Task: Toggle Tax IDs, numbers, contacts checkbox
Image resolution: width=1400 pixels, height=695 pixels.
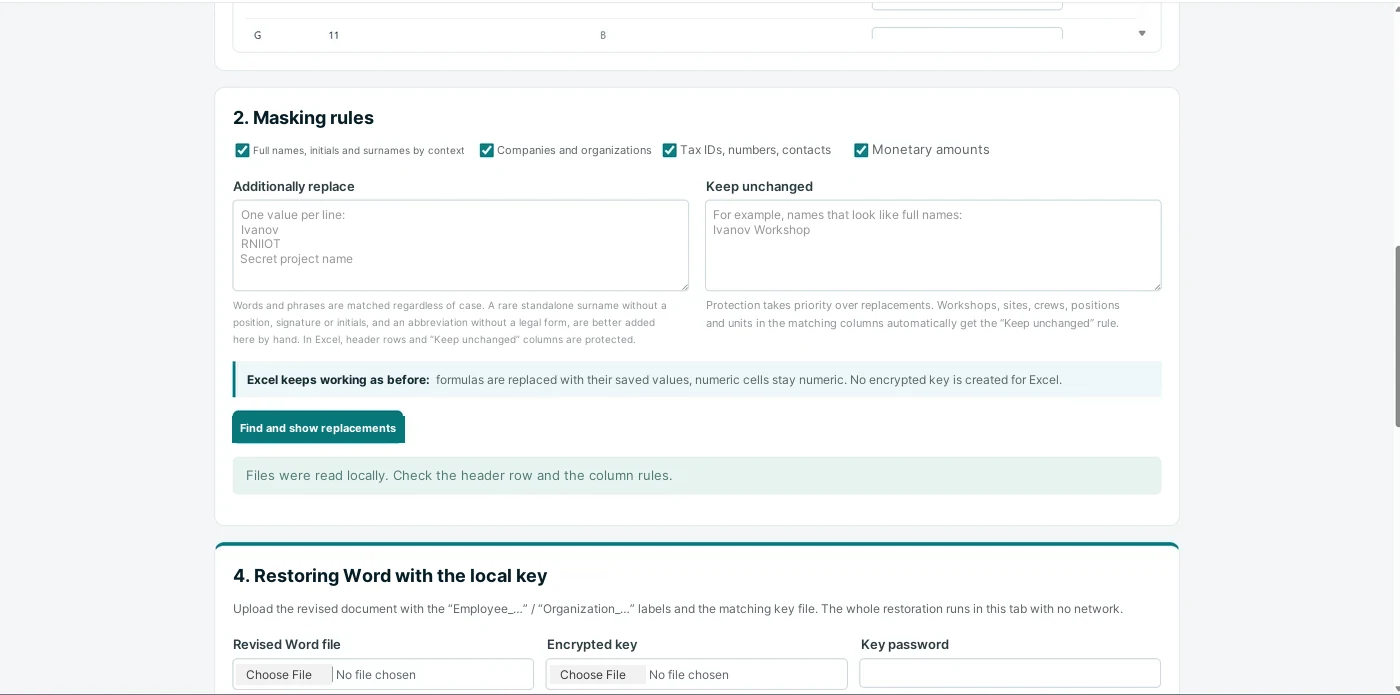Action: click(x=670, y=150)
